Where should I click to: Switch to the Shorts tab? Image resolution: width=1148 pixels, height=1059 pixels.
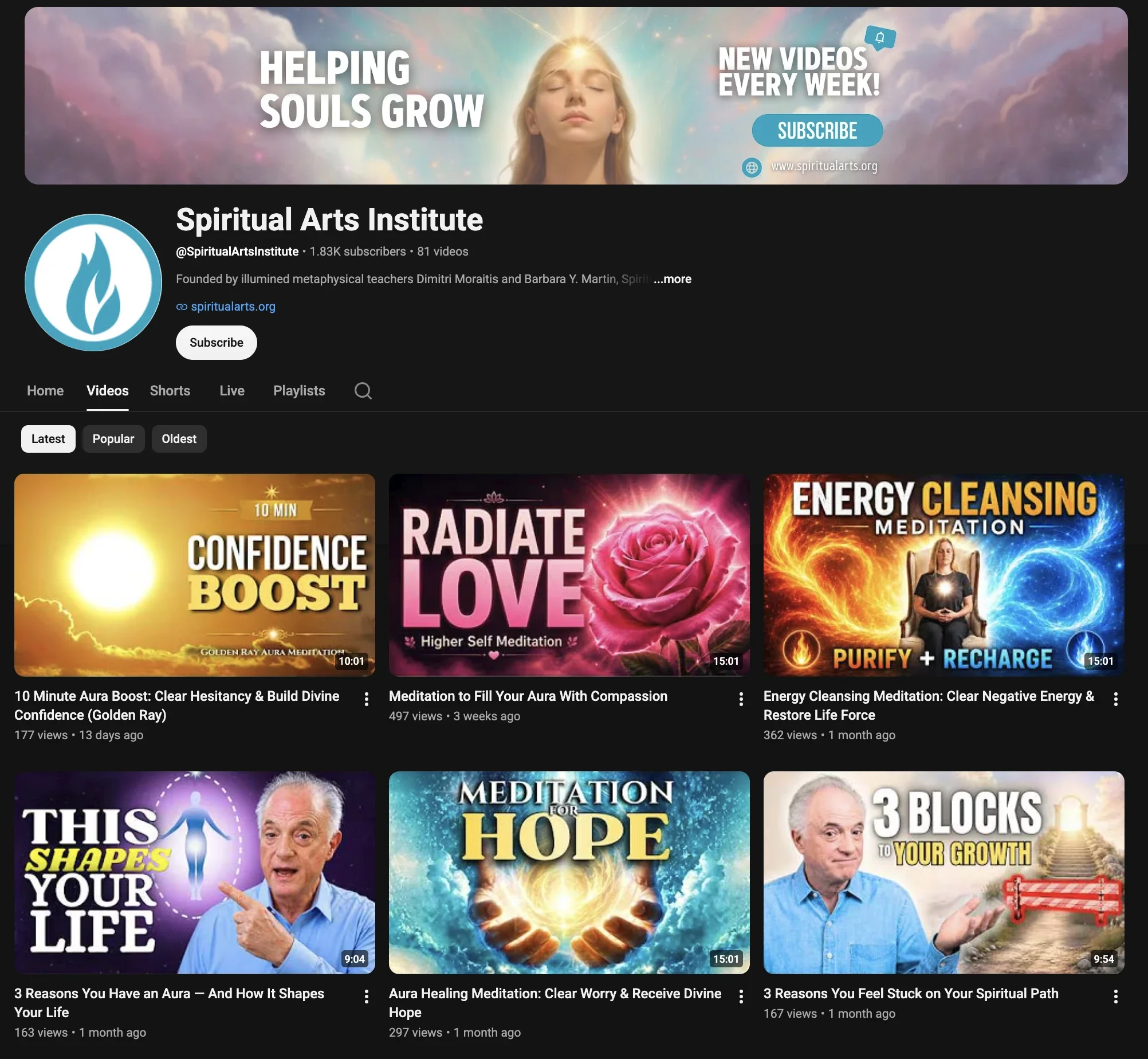[170, 391]
